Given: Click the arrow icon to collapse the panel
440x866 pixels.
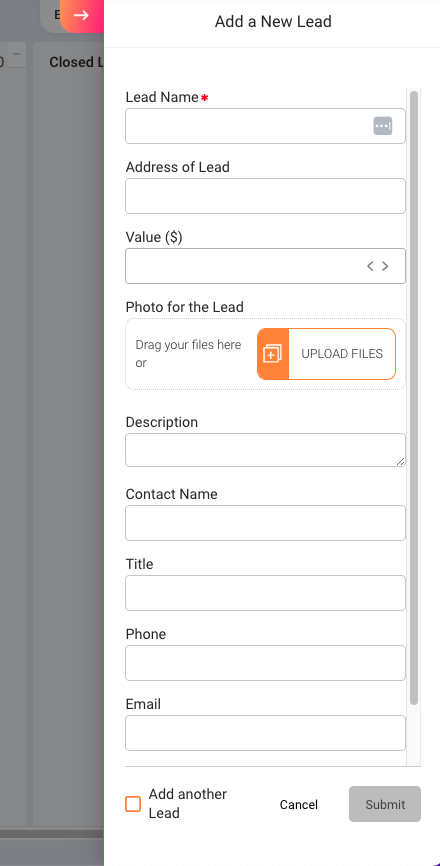Looking at the screenshot, I should (x=81, y=15).
